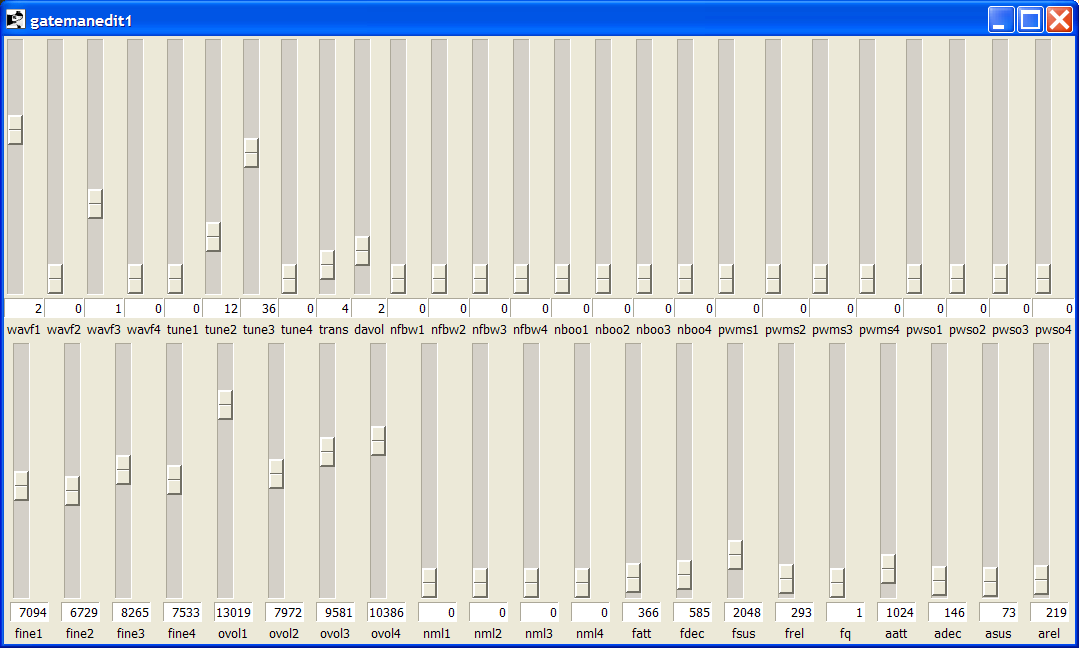Screen dimensions: 1079x648
Task: Click the fine1 slider handle
Action: pos(21,486)
